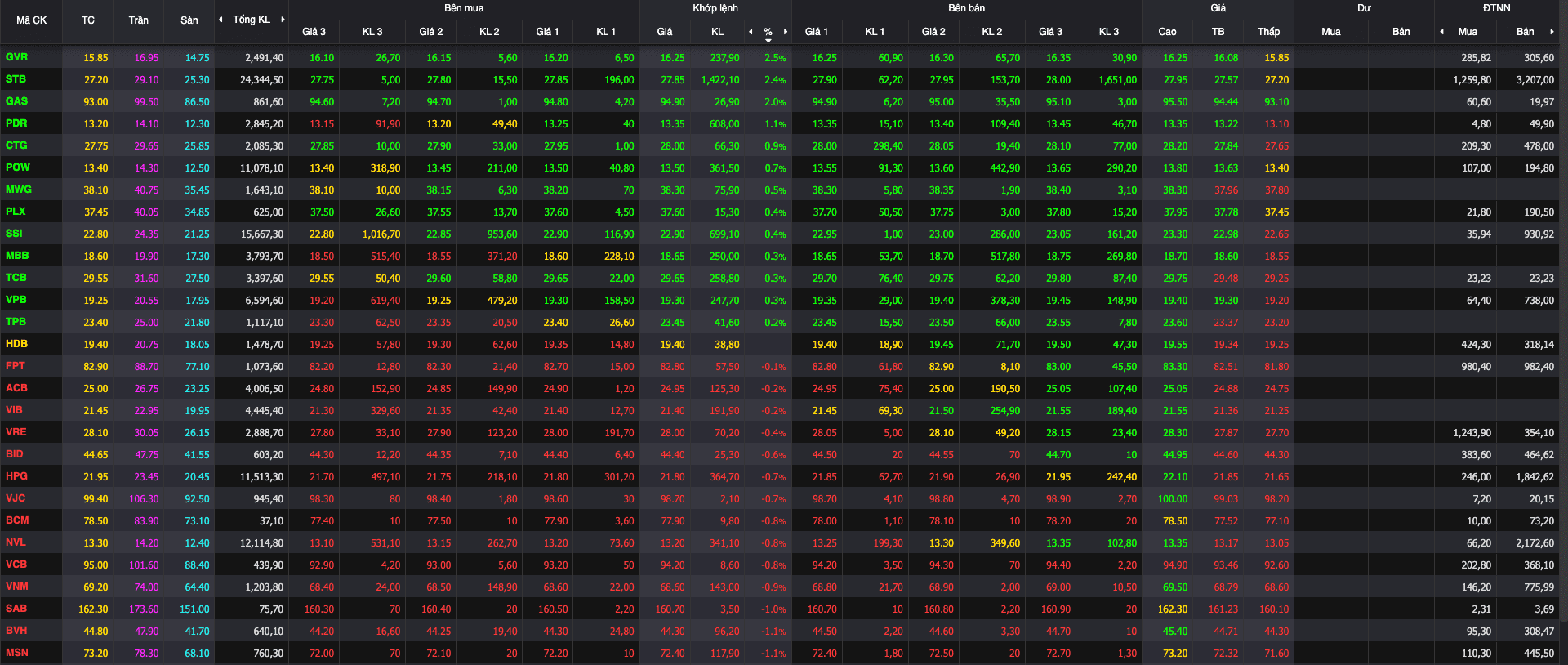Open the VCB stock symbol

pyautogui.click(x=16, y=565)
